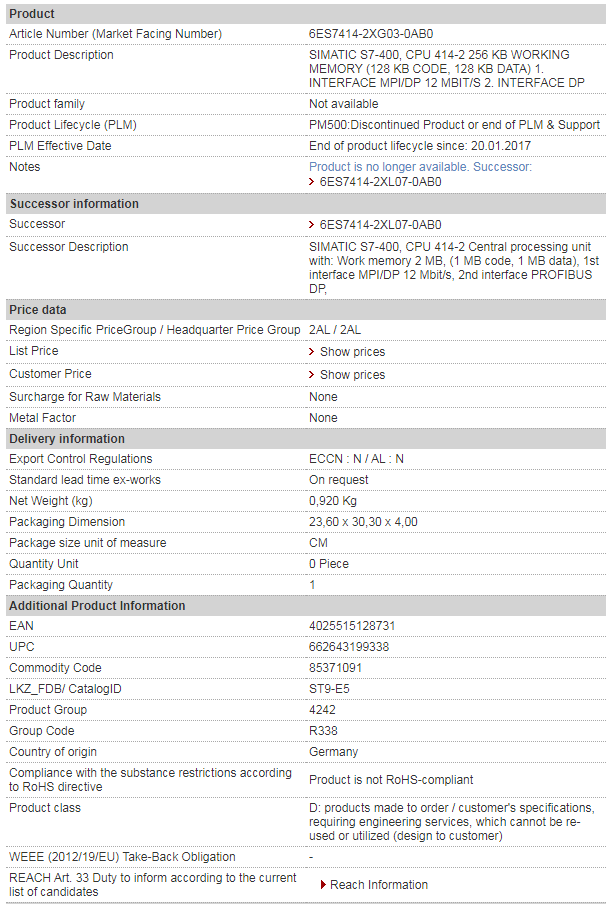Image resolution: width=606 pixels, height=904 pixels.
Task: Click the arrow icon before Customer Price Show prices
Action: (313, 374)
